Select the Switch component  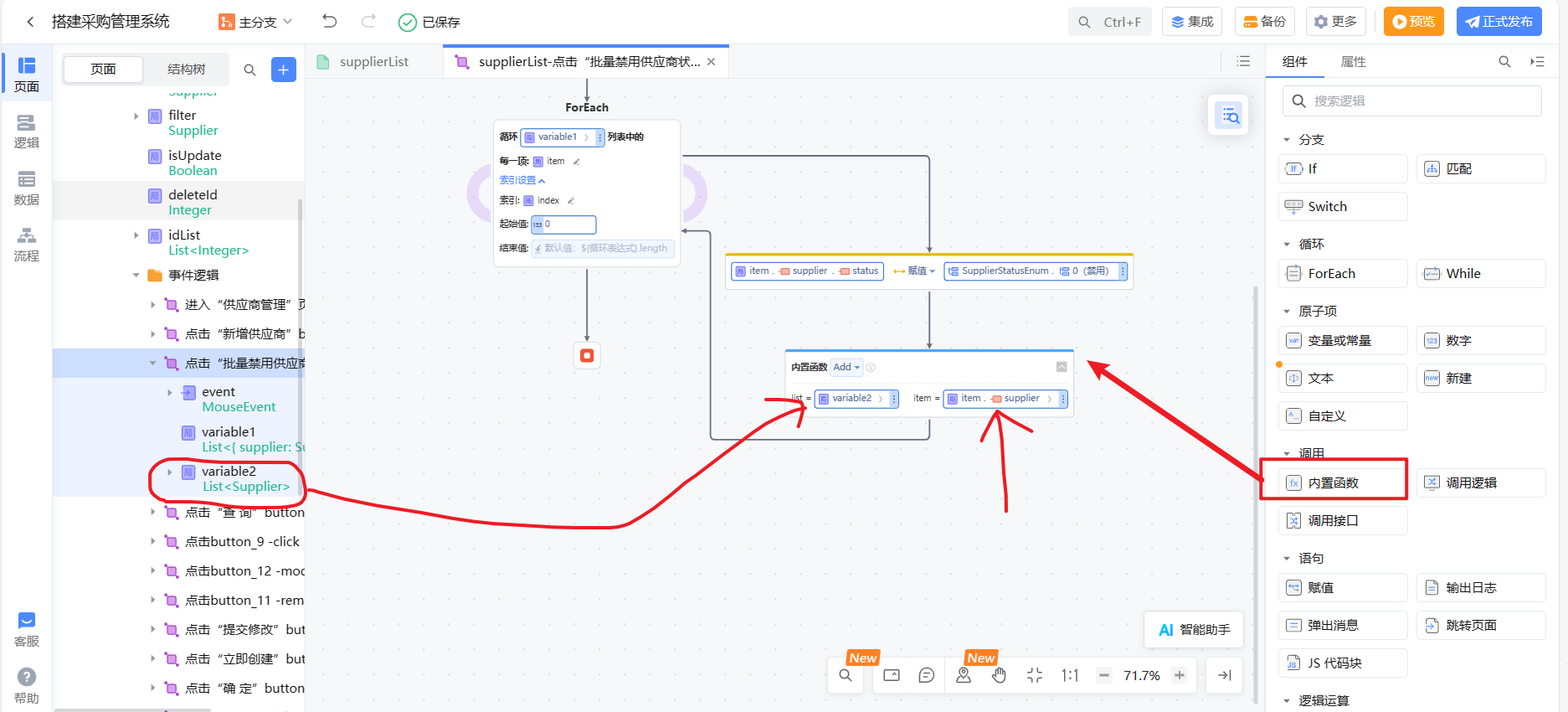pyautogui.click(x=1343, y=207)
